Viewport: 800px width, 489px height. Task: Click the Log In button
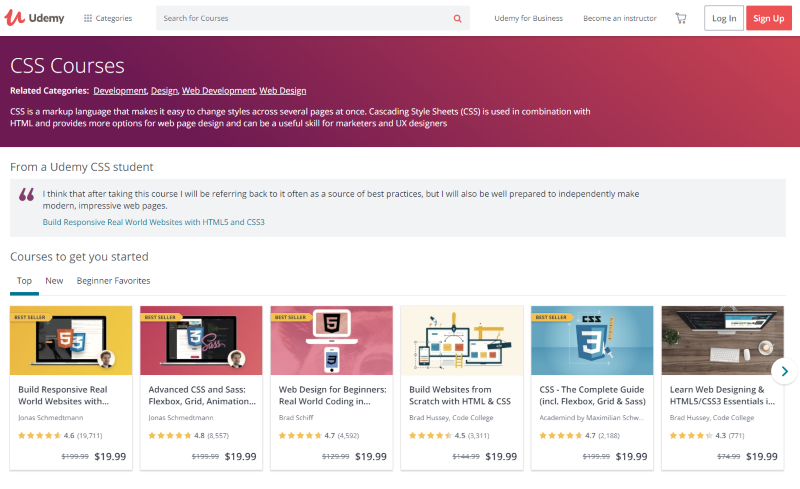(x=723, y=18)
